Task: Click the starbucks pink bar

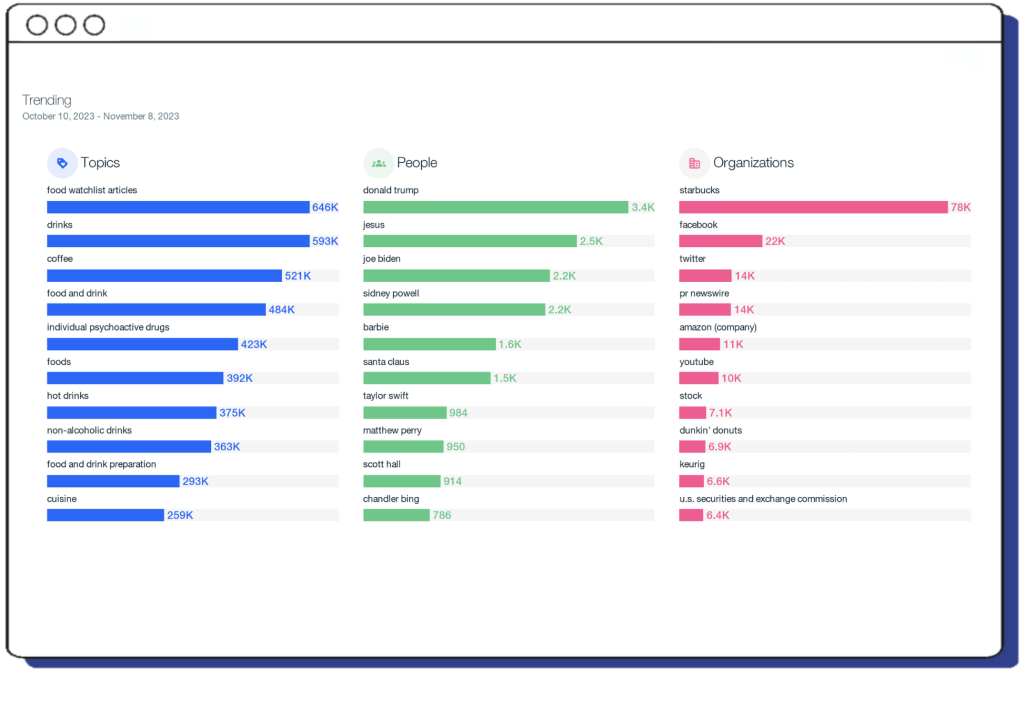Action: click(812, 207)
